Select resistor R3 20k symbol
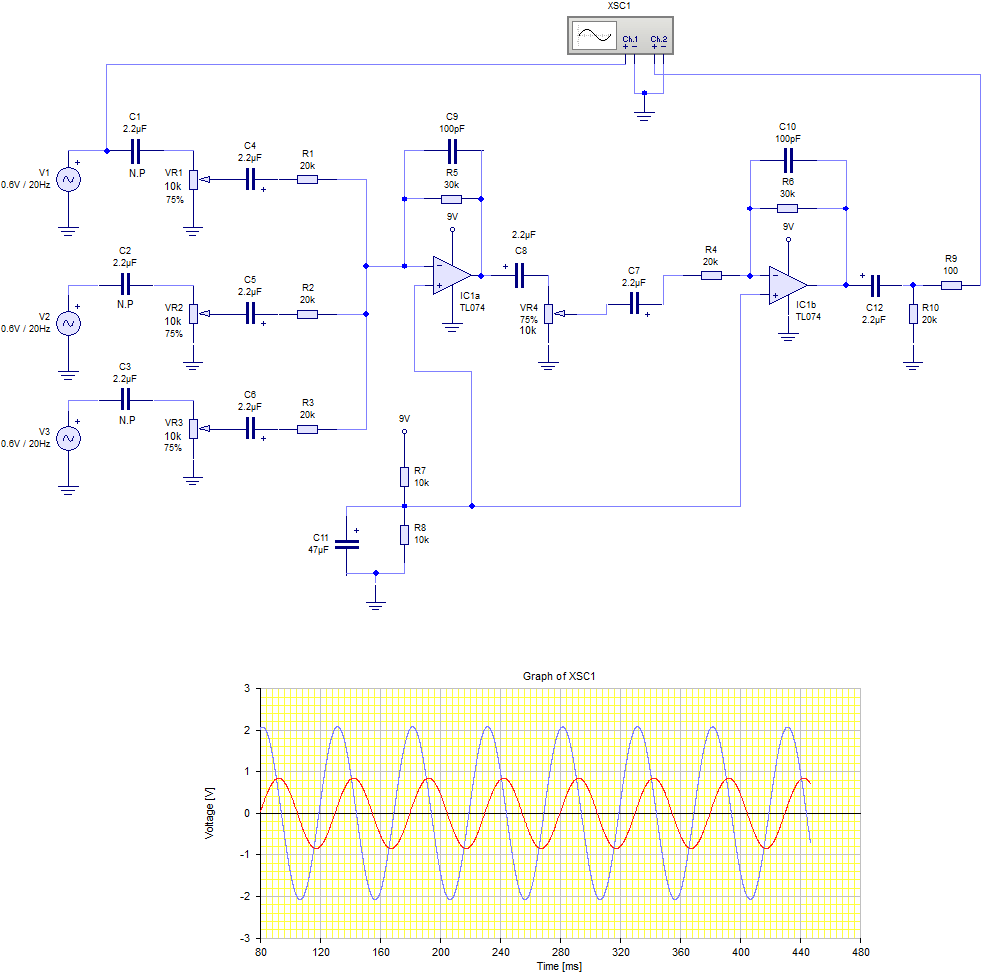 point(308,429)
